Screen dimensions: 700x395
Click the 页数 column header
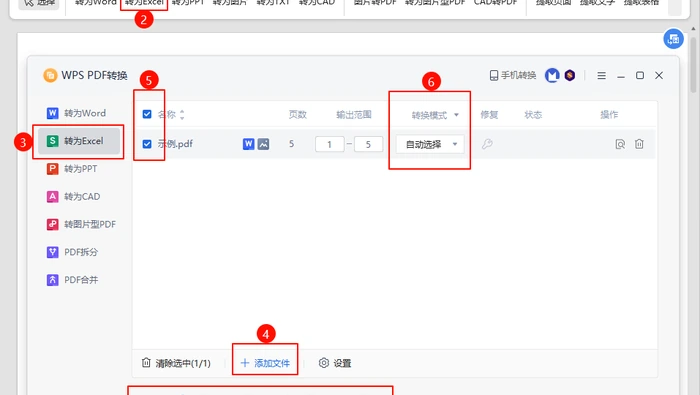[x=297, y=115]
